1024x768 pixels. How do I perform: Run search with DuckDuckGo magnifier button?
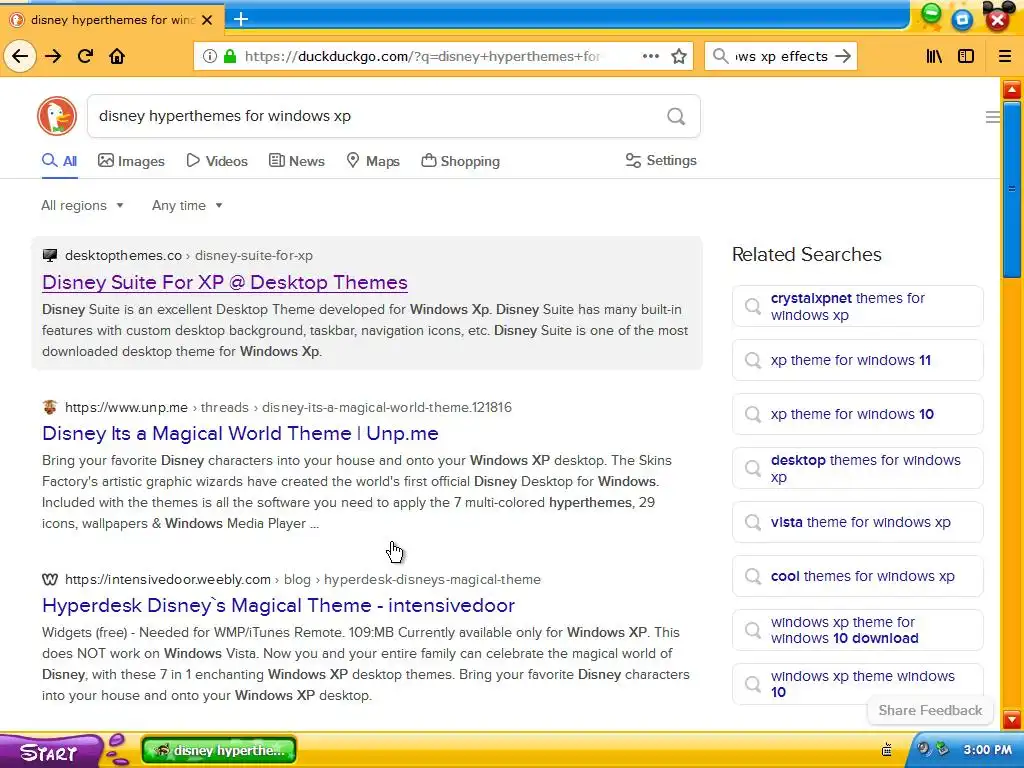676,116
